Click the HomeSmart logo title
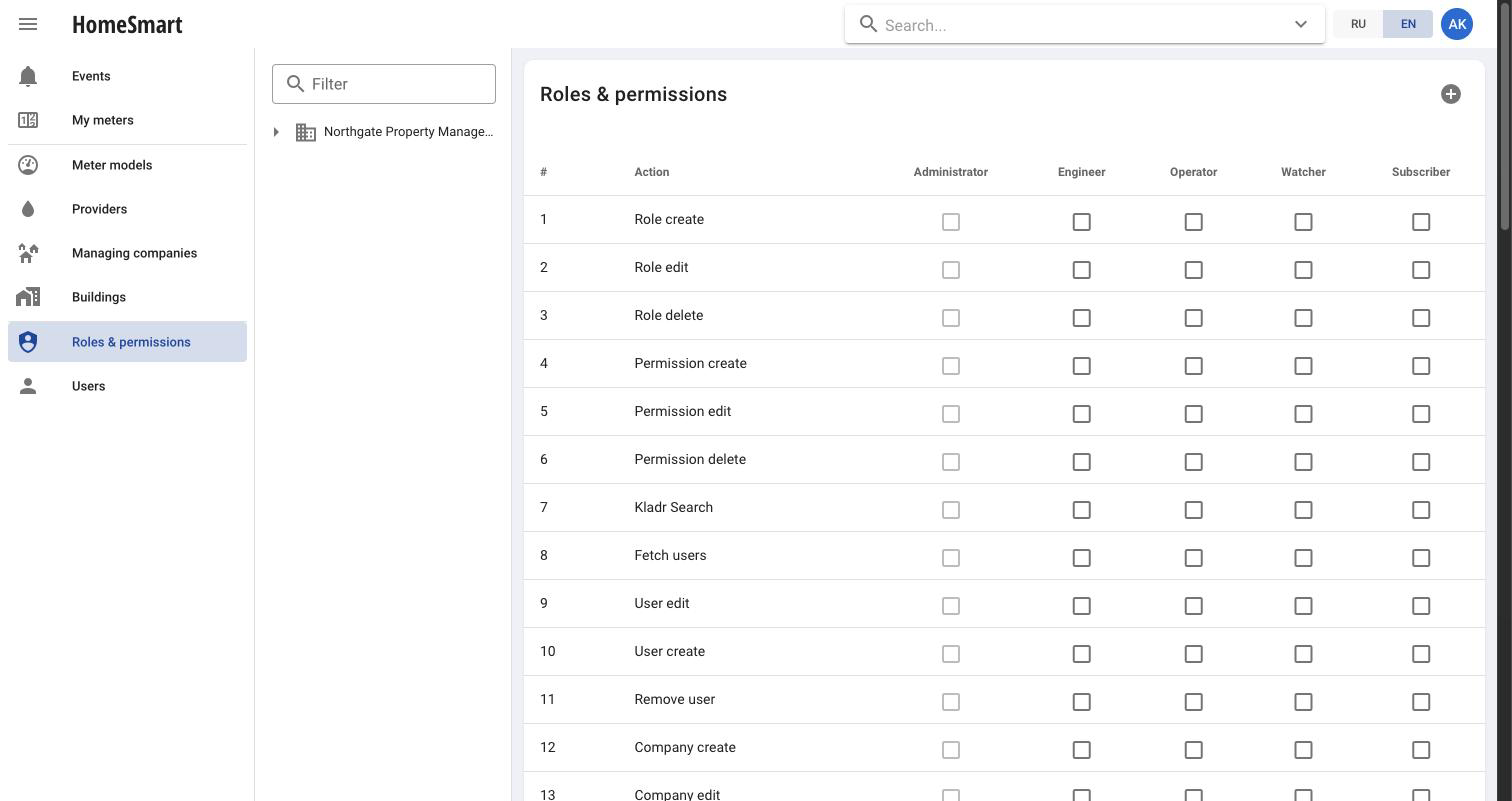1512x801 pixels. 127,24
